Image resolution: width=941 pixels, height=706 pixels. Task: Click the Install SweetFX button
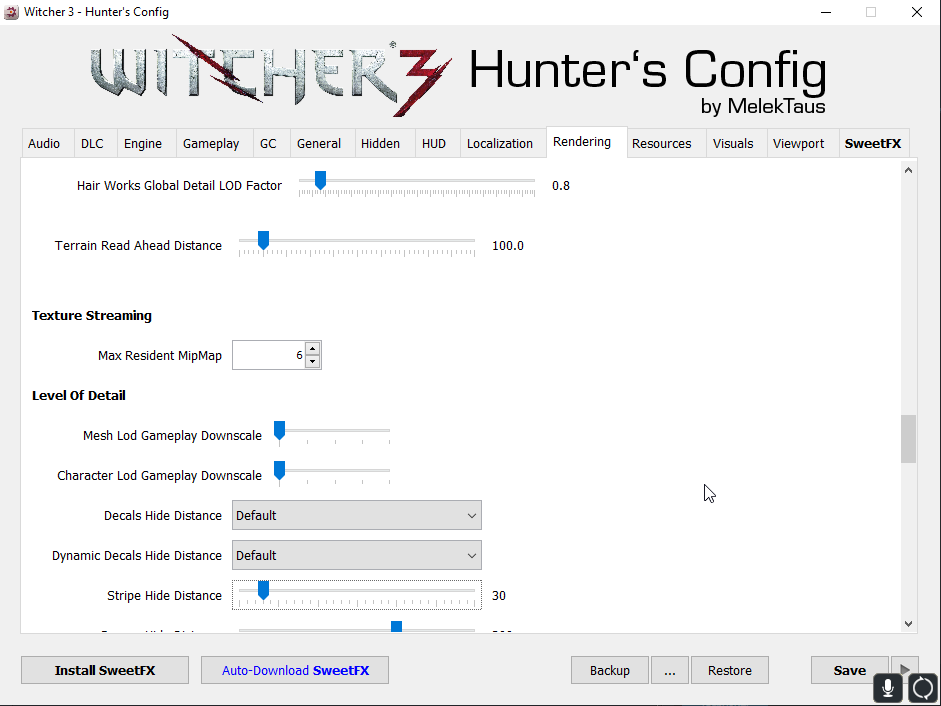[105, 670]
